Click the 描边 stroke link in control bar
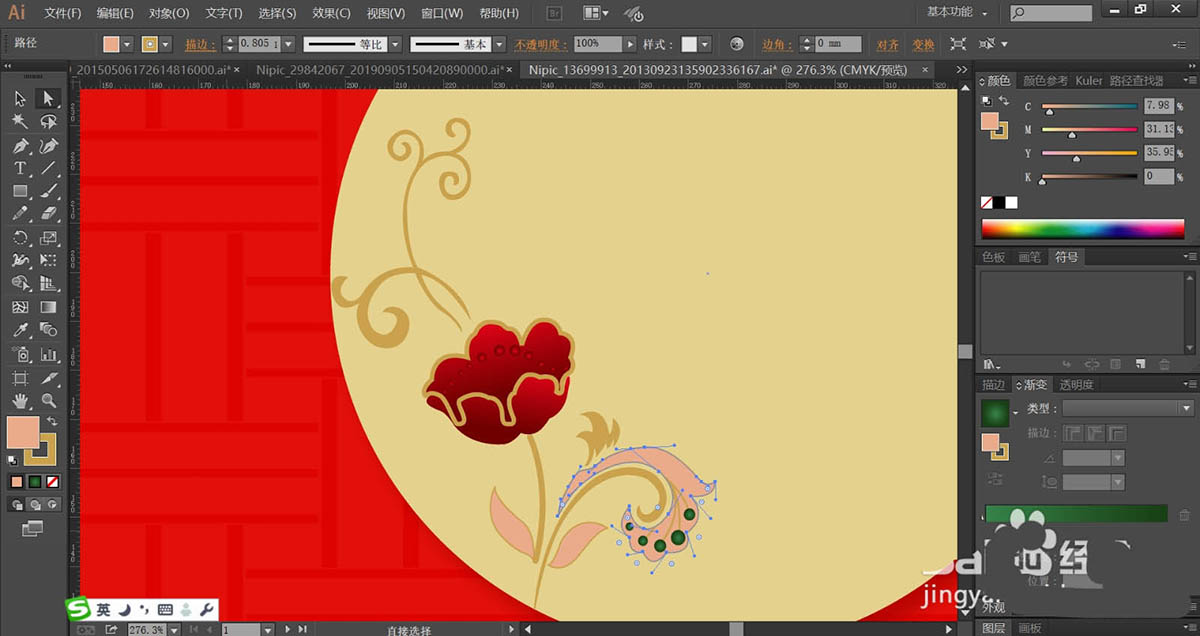The width and height of the screenshot is (1200, 636). 200,45
